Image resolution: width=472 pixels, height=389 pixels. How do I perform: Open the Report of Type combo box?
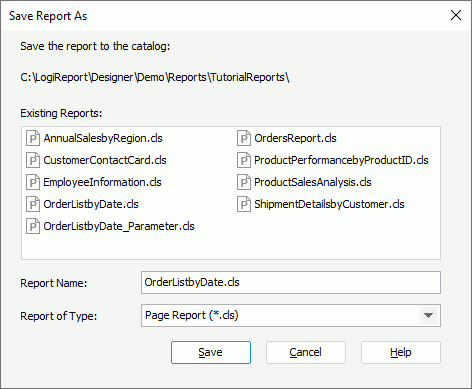[291, 315]
